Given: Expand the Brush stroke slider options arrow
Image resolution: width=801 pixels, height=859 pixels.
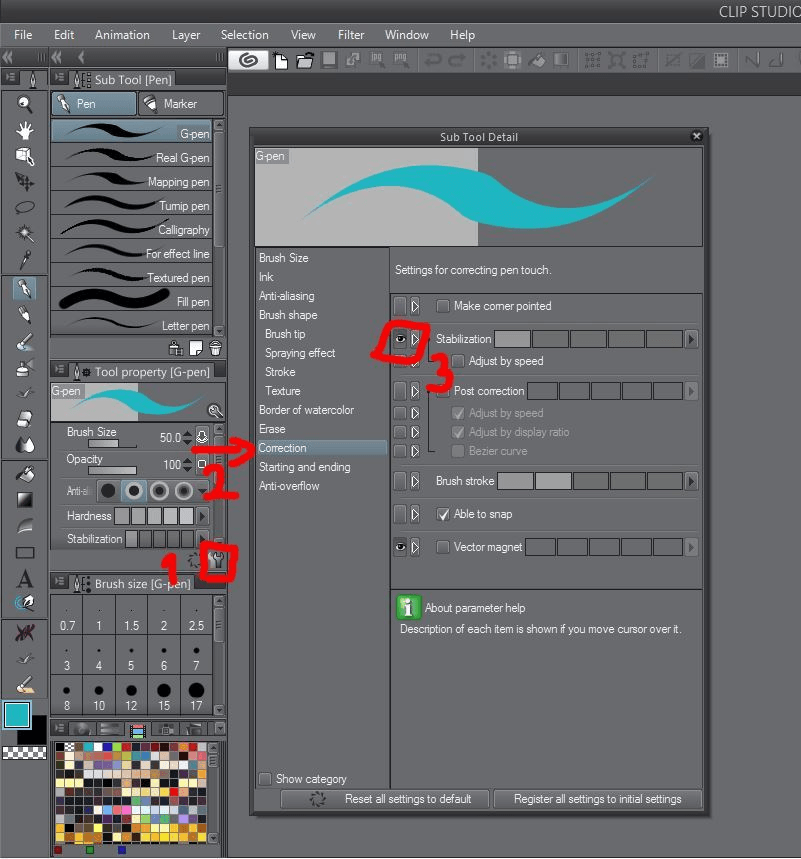Looking at the screenshot, I should (690, 481).
